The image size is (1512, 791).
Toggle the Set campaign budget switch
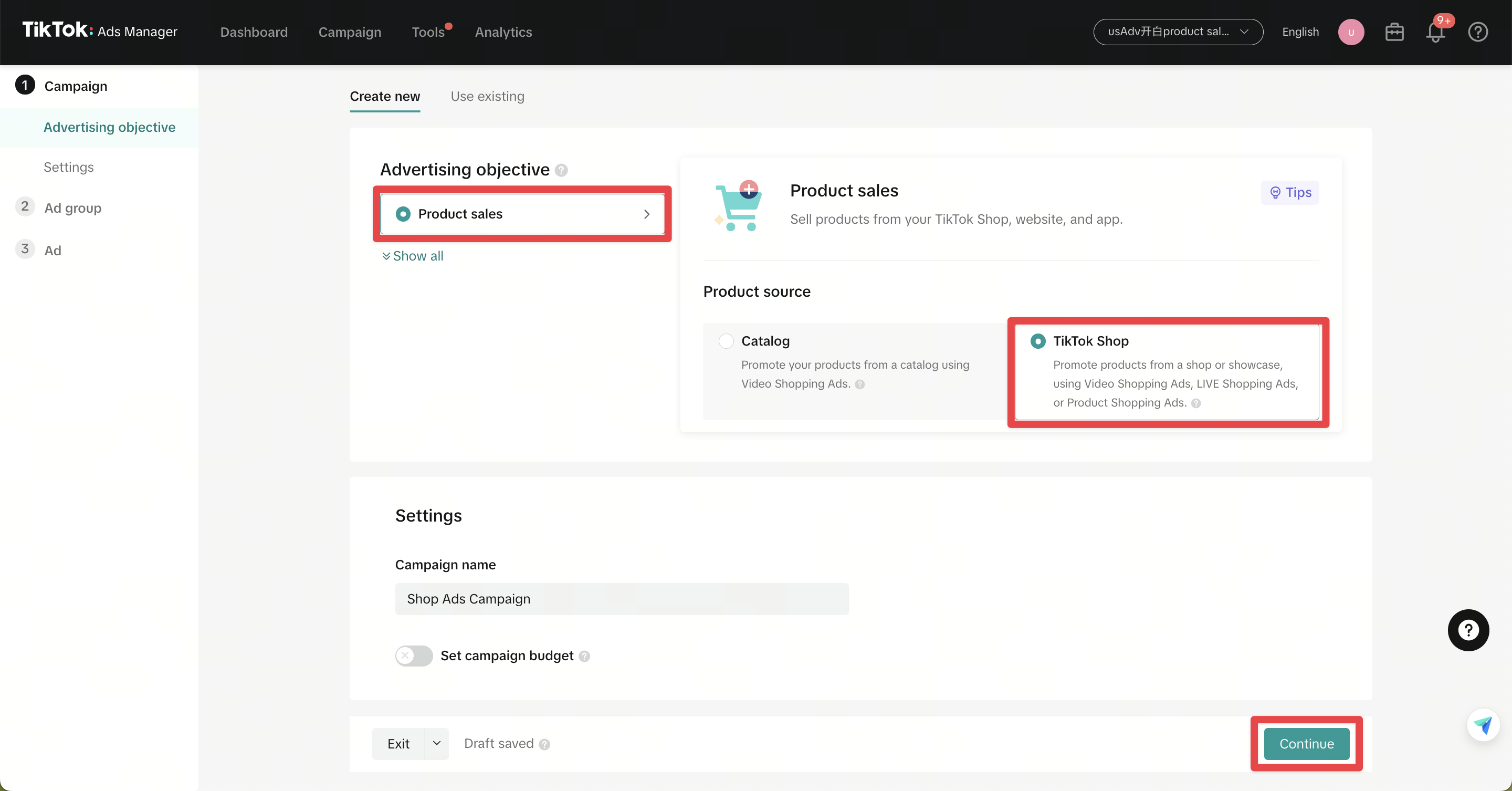click(x=414, y=655)
